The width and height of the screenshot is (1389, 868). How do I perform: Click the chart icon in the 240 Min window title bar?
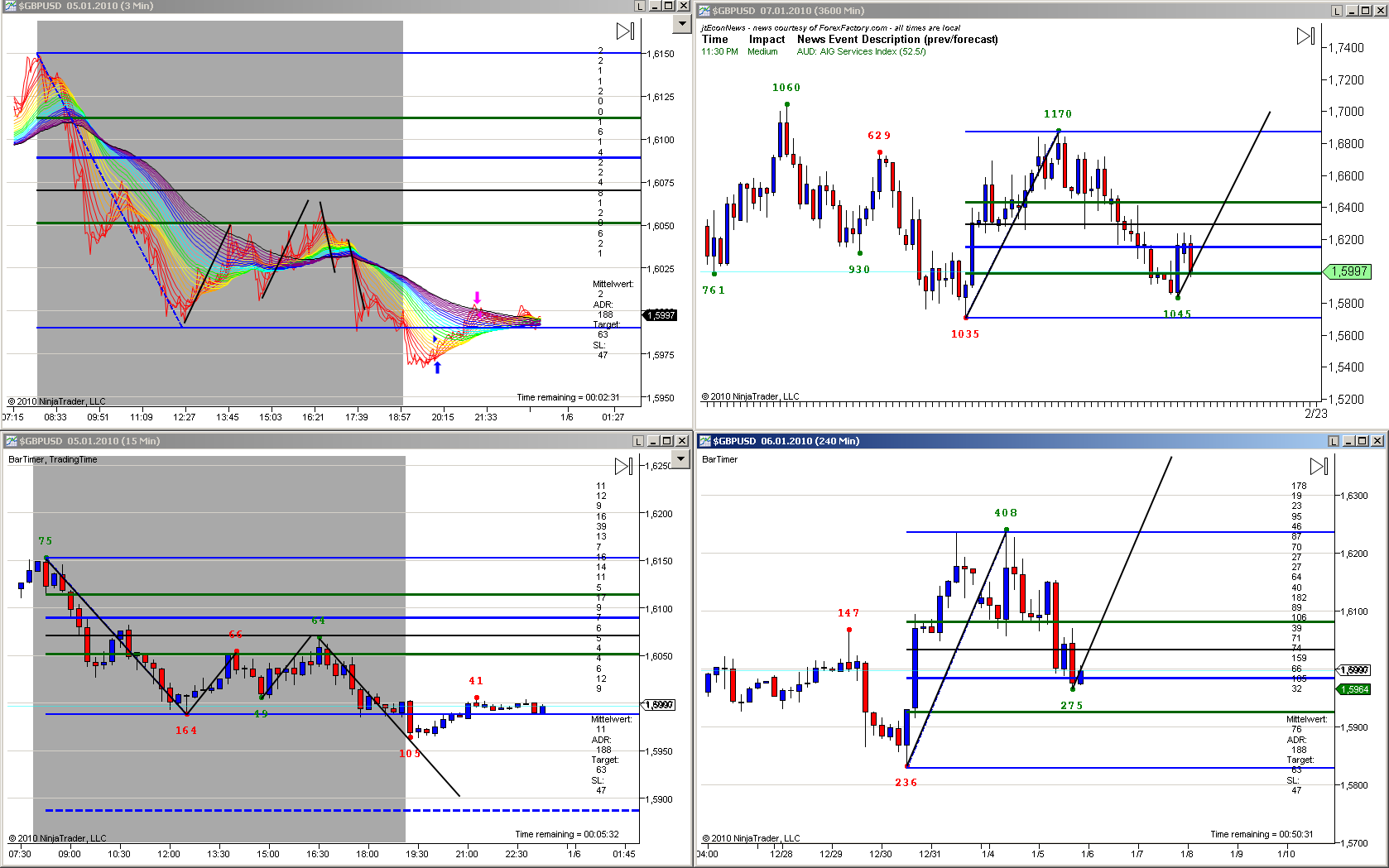pyautogui.click(x=704, y=441)
